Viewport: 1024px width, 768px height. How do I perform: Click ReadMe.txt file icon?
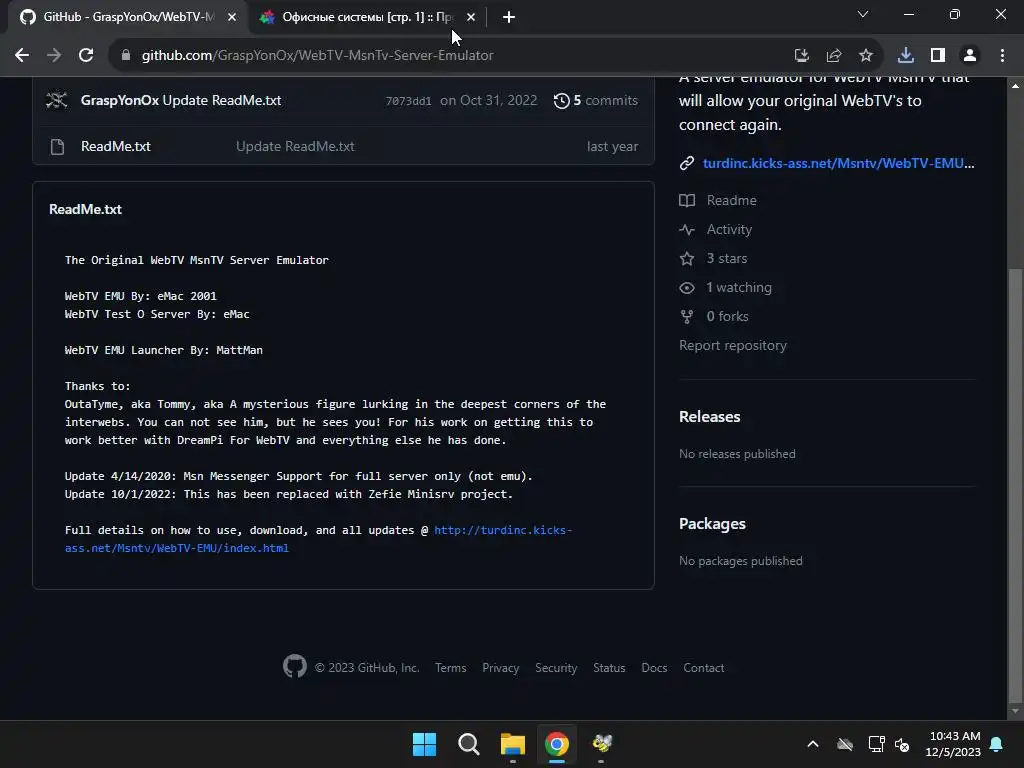[57, 146]
